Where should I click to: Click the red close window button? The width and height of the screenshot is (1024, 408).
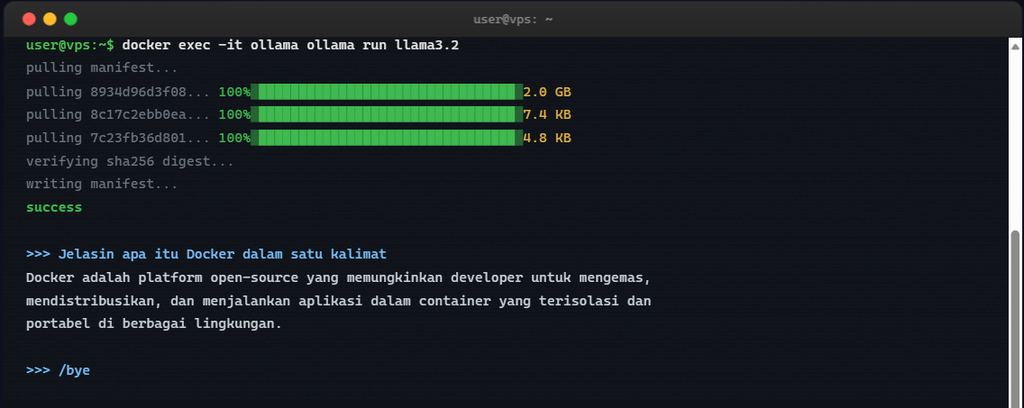(29, 19)
